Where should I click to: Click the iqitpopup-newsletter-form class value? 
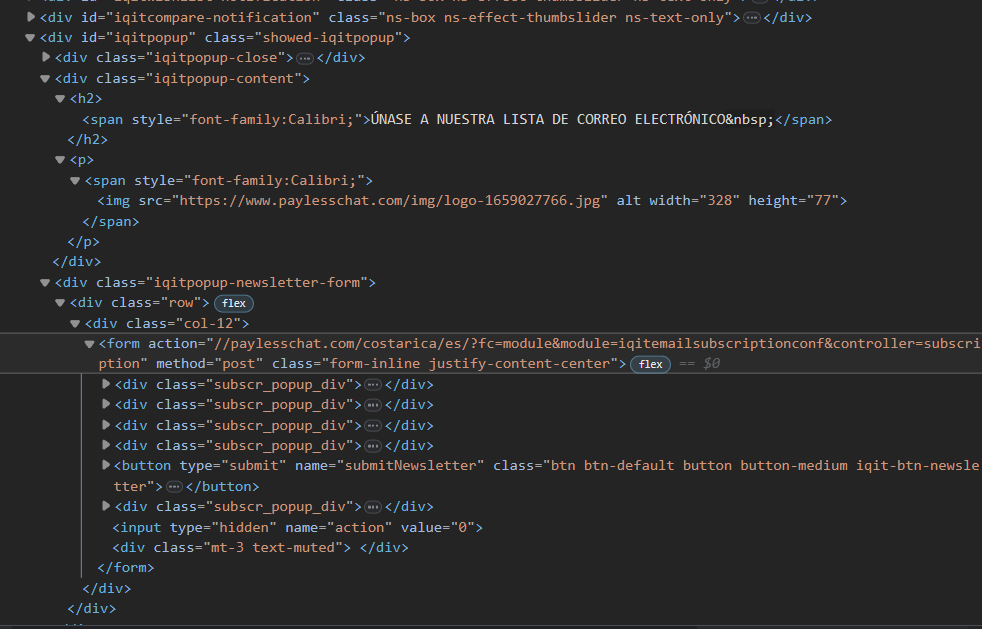257,283
